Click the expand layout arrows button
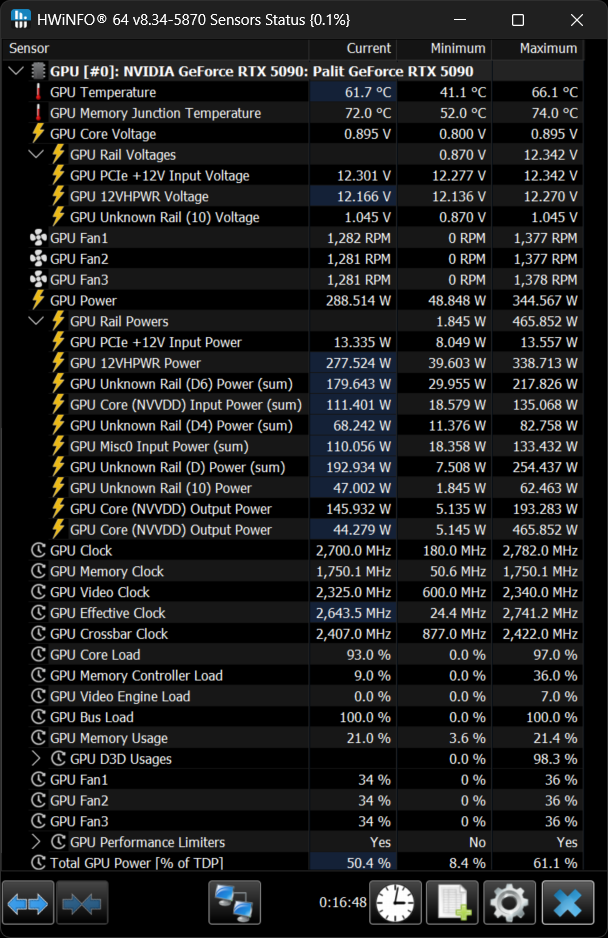 tap(28, 903)
